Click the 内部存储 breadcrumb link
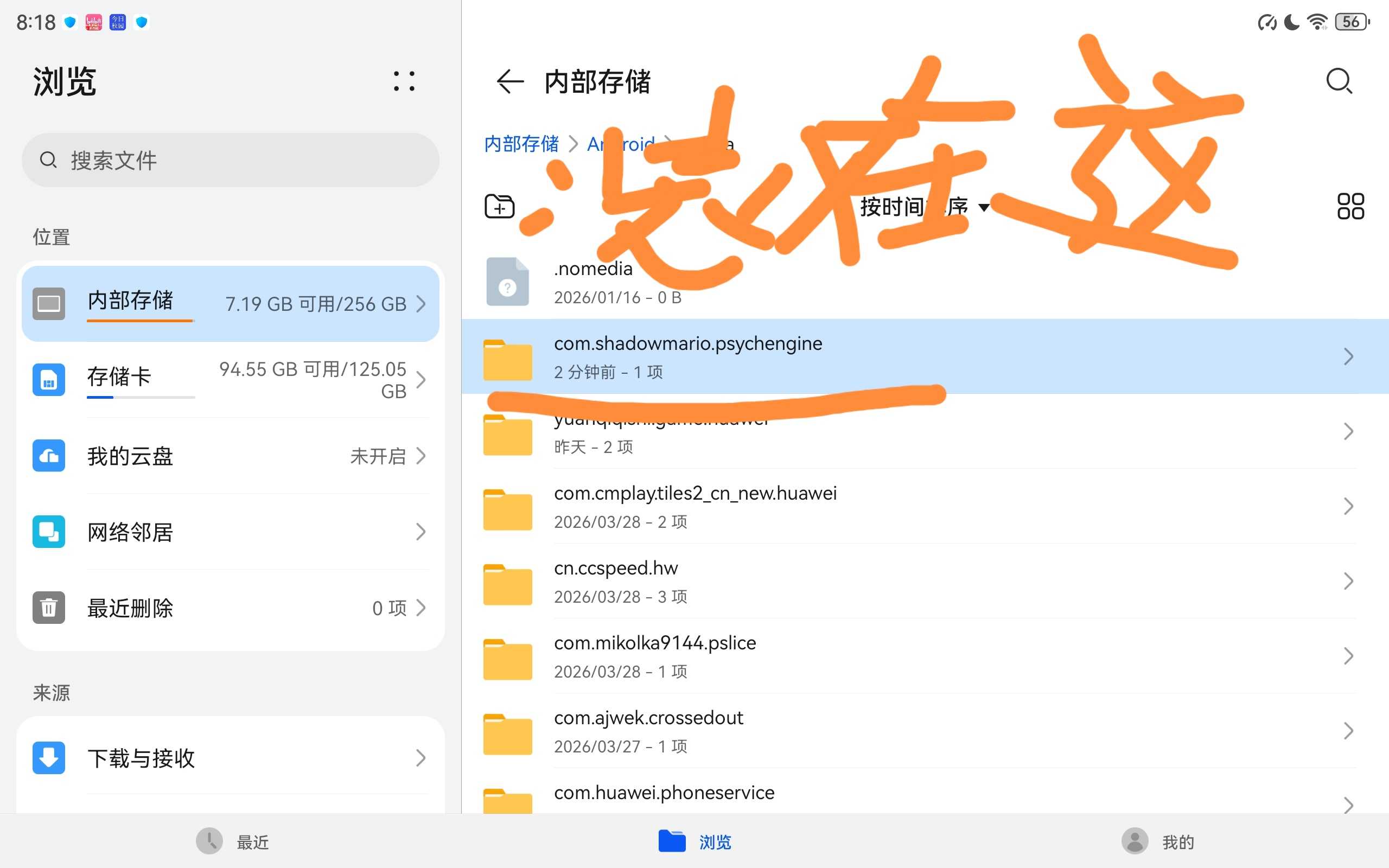 (x=521, y=144)
